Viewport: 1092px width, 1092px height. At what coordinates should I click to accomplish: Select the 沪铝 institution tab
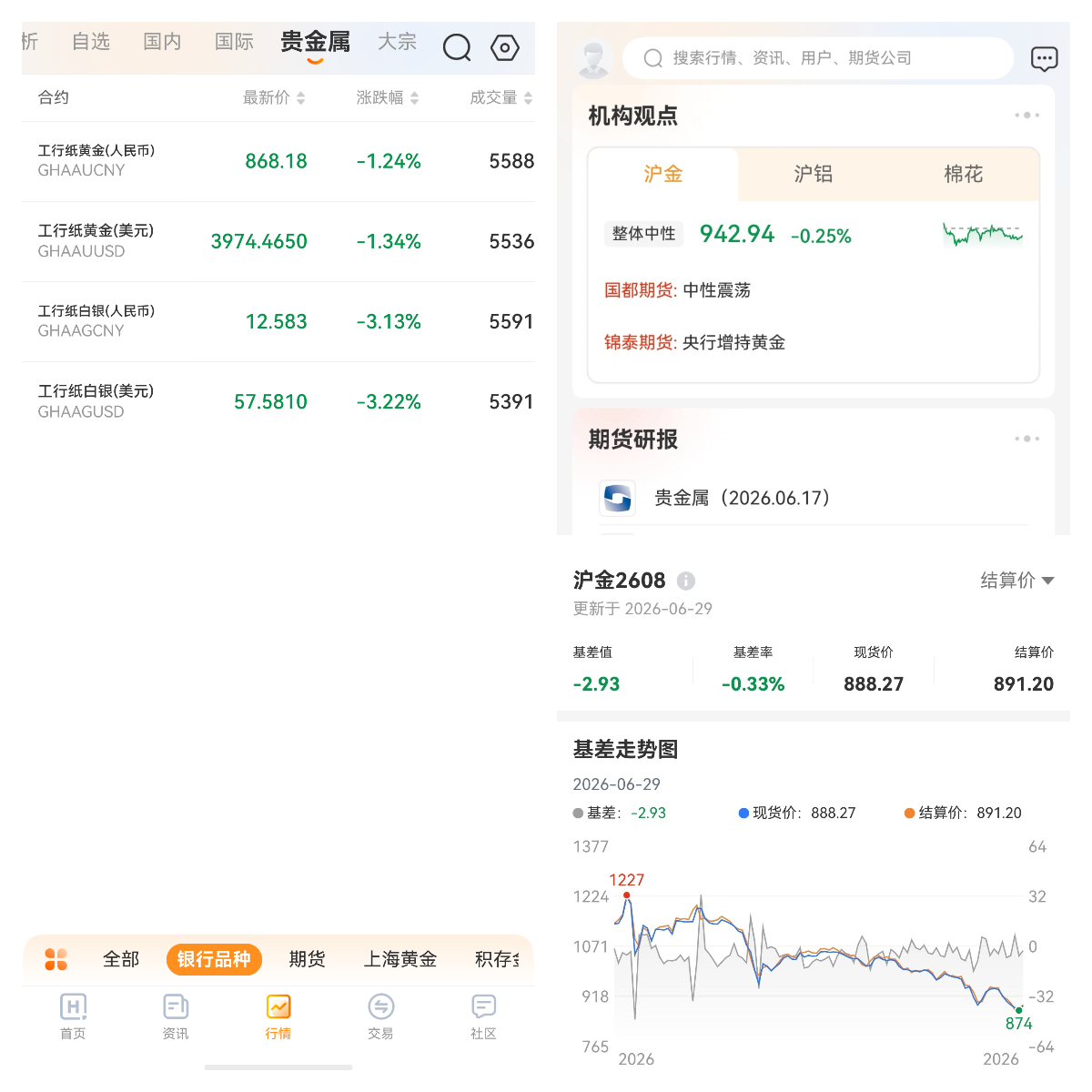[x=813, y=174]
